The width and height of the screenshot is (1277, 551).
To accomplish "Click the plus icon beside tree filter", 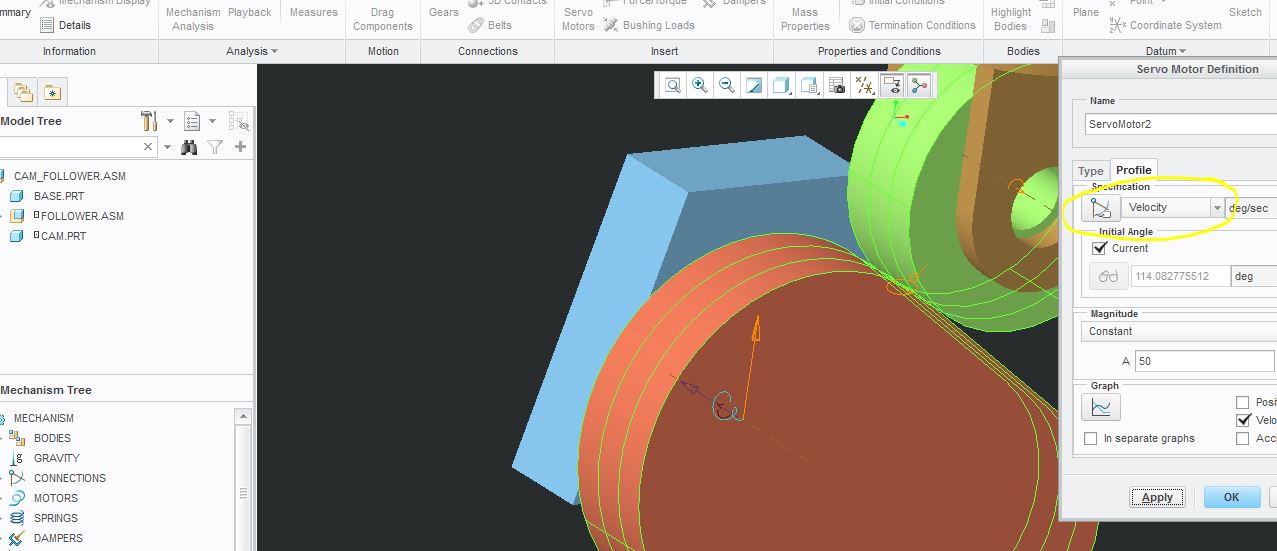I will [x=240, y=147].
